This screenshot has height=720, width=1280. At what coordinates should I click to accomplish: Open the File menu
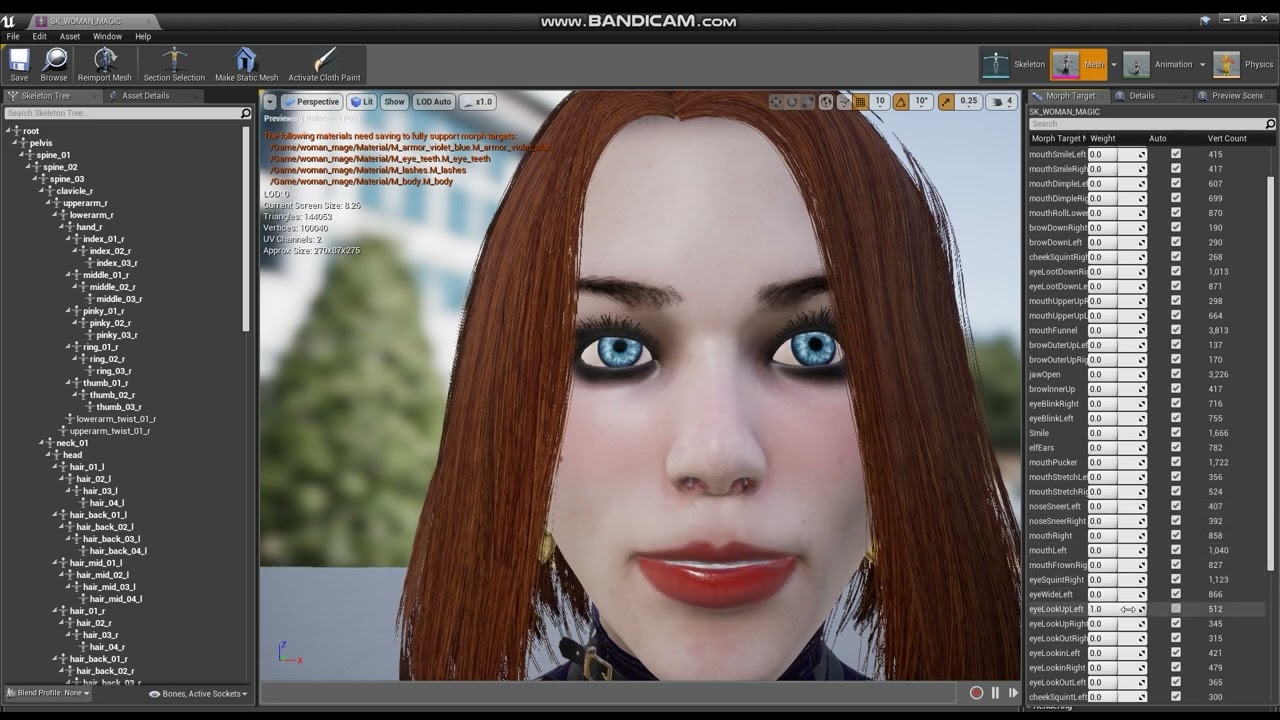point(13,36)
